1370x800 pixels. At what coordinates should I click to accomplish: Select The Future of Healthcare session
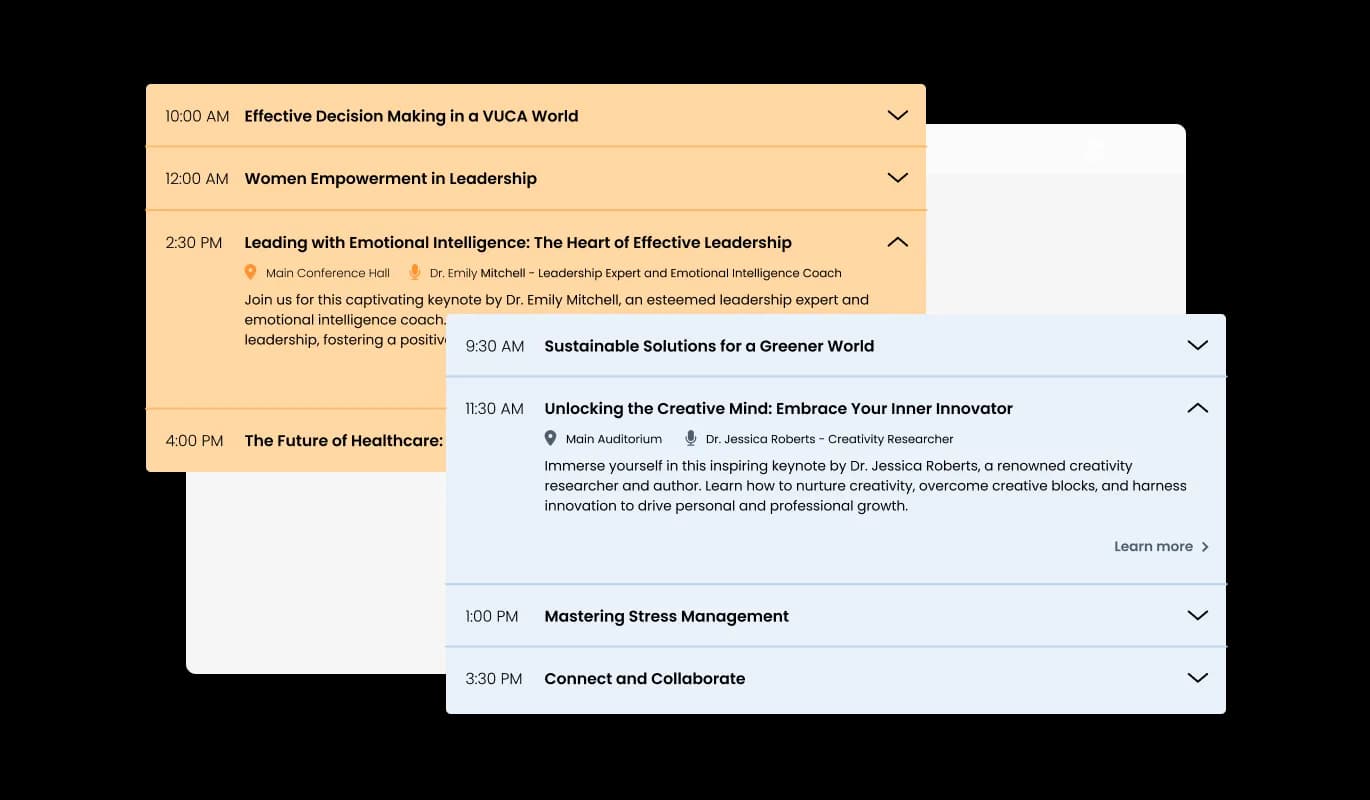pos(344,440)
